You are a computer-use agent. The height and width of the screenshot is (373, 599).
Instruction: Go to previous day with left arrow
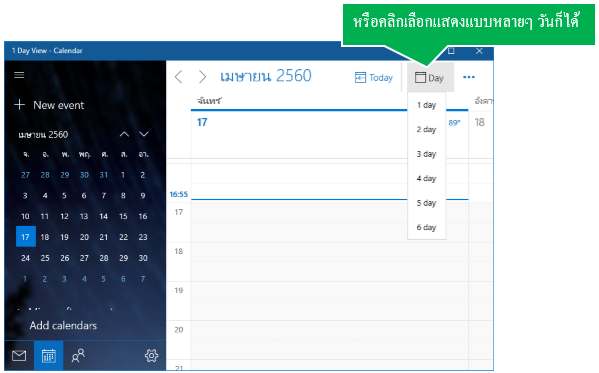(x=178, y=77)
